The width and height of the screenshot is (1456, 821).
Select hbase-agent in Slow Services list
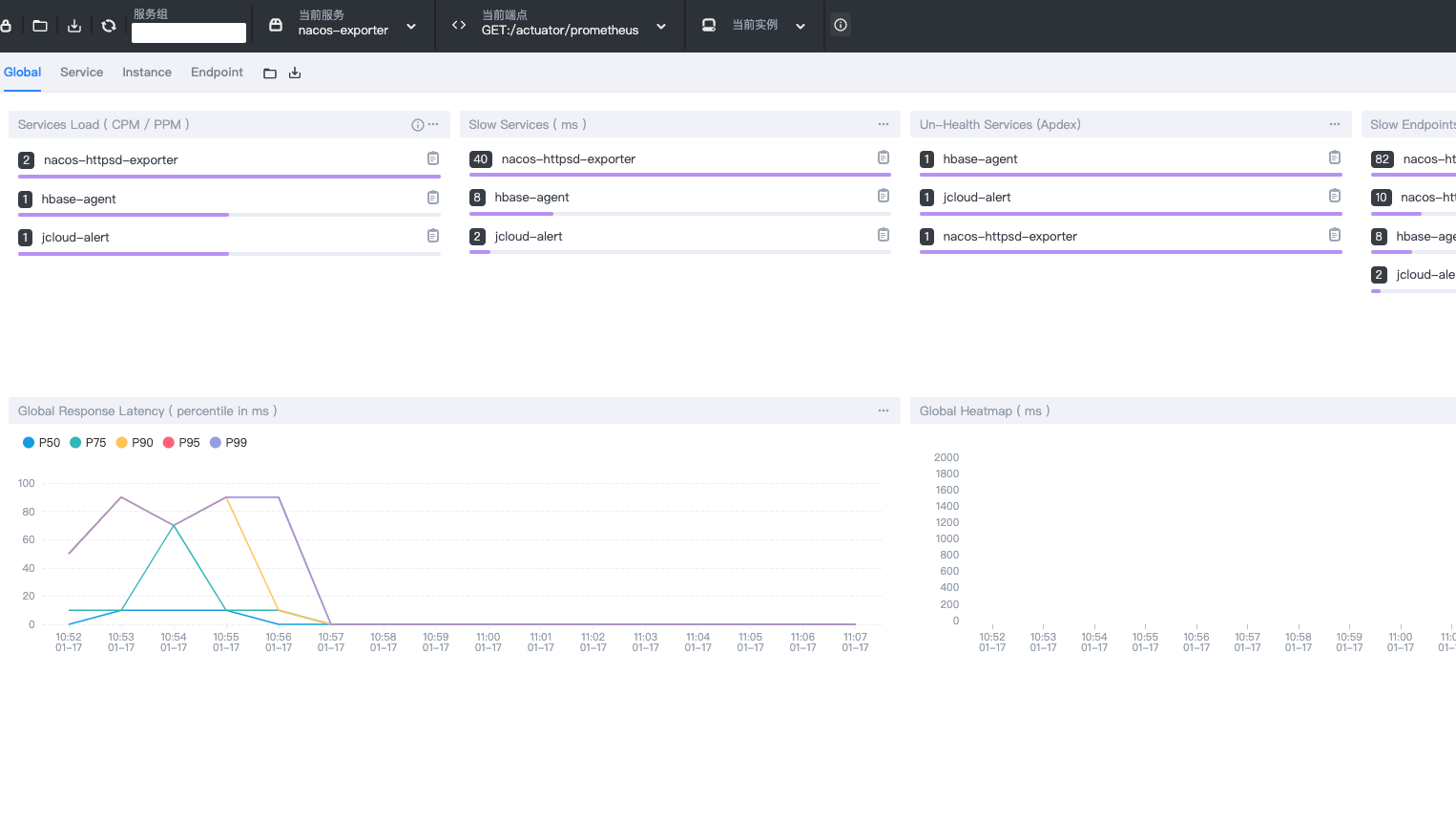point(531,198)
